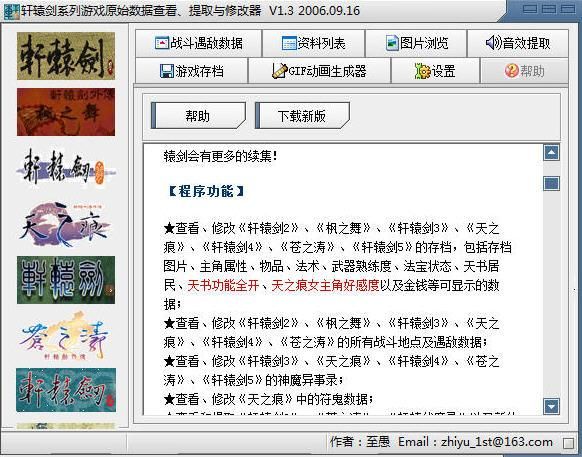Choose the teal 轩辕剑5 game logo
Screen dimensions: 582x457
pyautogui.click(x=66, y=390)
